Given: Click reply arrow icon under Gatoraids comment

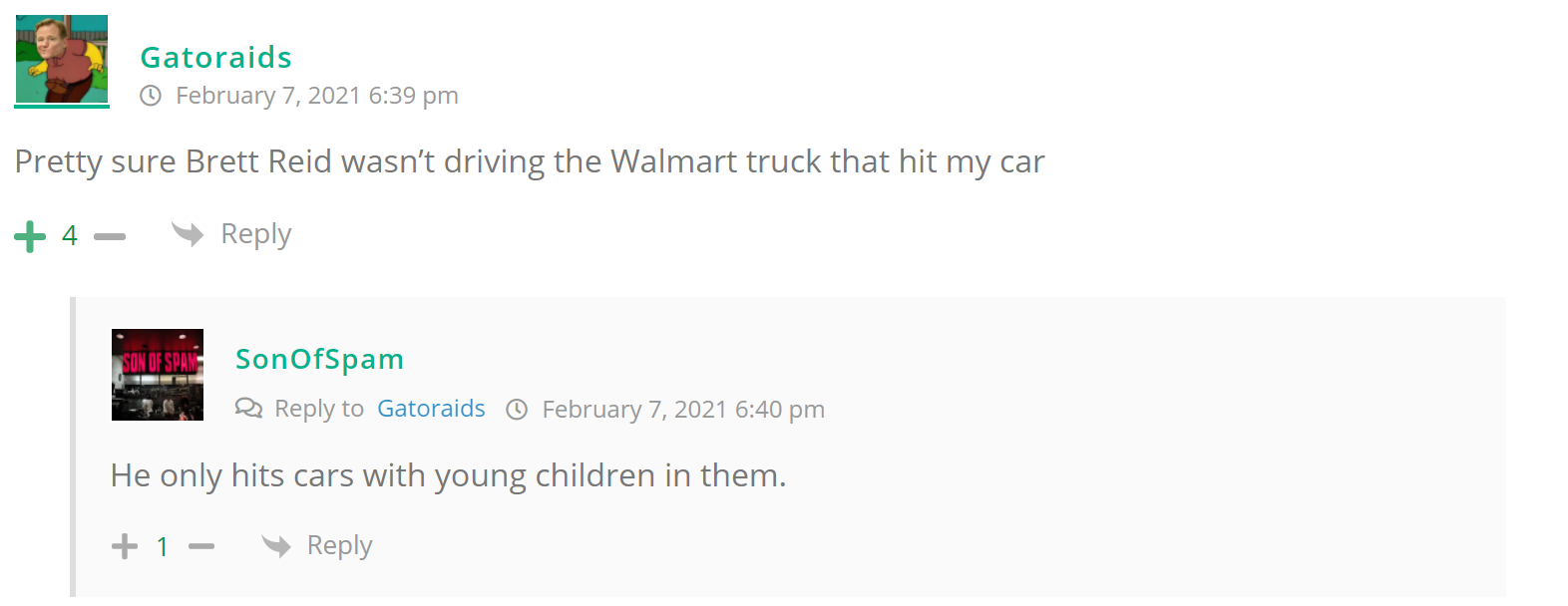Looking at the screenshot, I should [x=188, y=234].
